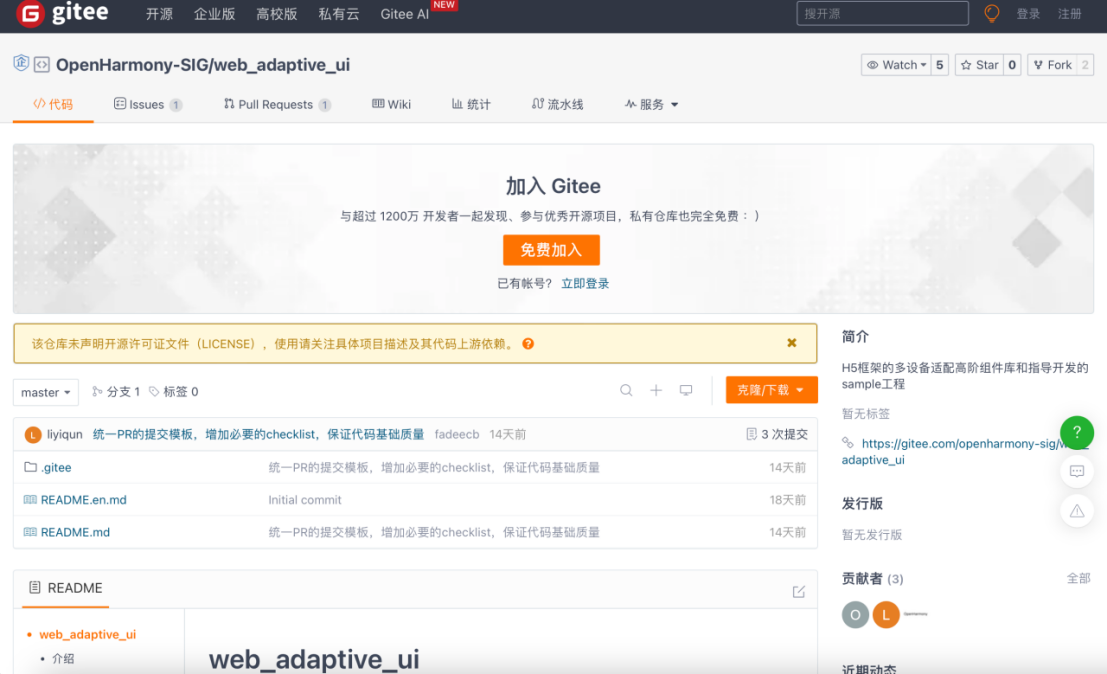Open the OpenHarmony-SIG/web_adaptive_ui repository title
This screenshot has height=674, width=1107.
point(203,65)
